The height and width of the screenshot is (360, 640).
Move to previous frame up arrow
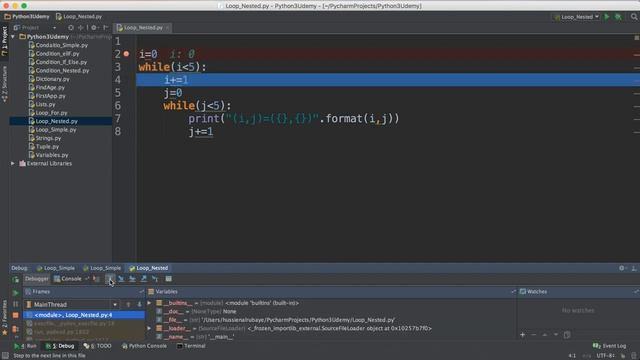[128, 304]
